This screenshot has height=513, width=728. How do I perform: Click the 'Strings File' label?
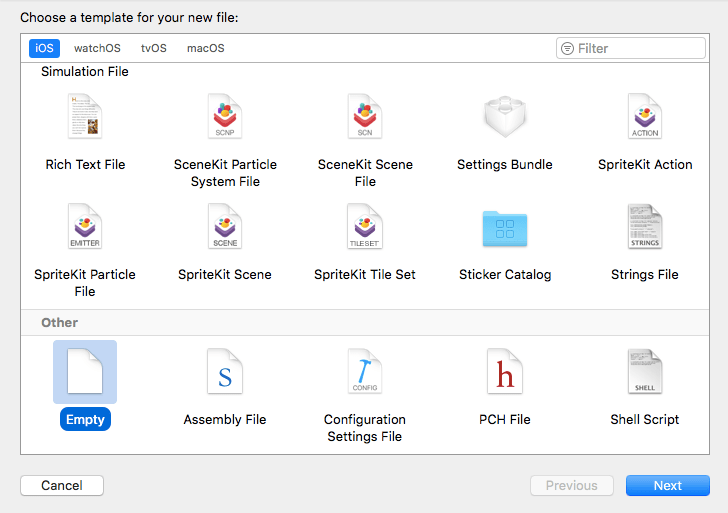(x=645, y=274)
